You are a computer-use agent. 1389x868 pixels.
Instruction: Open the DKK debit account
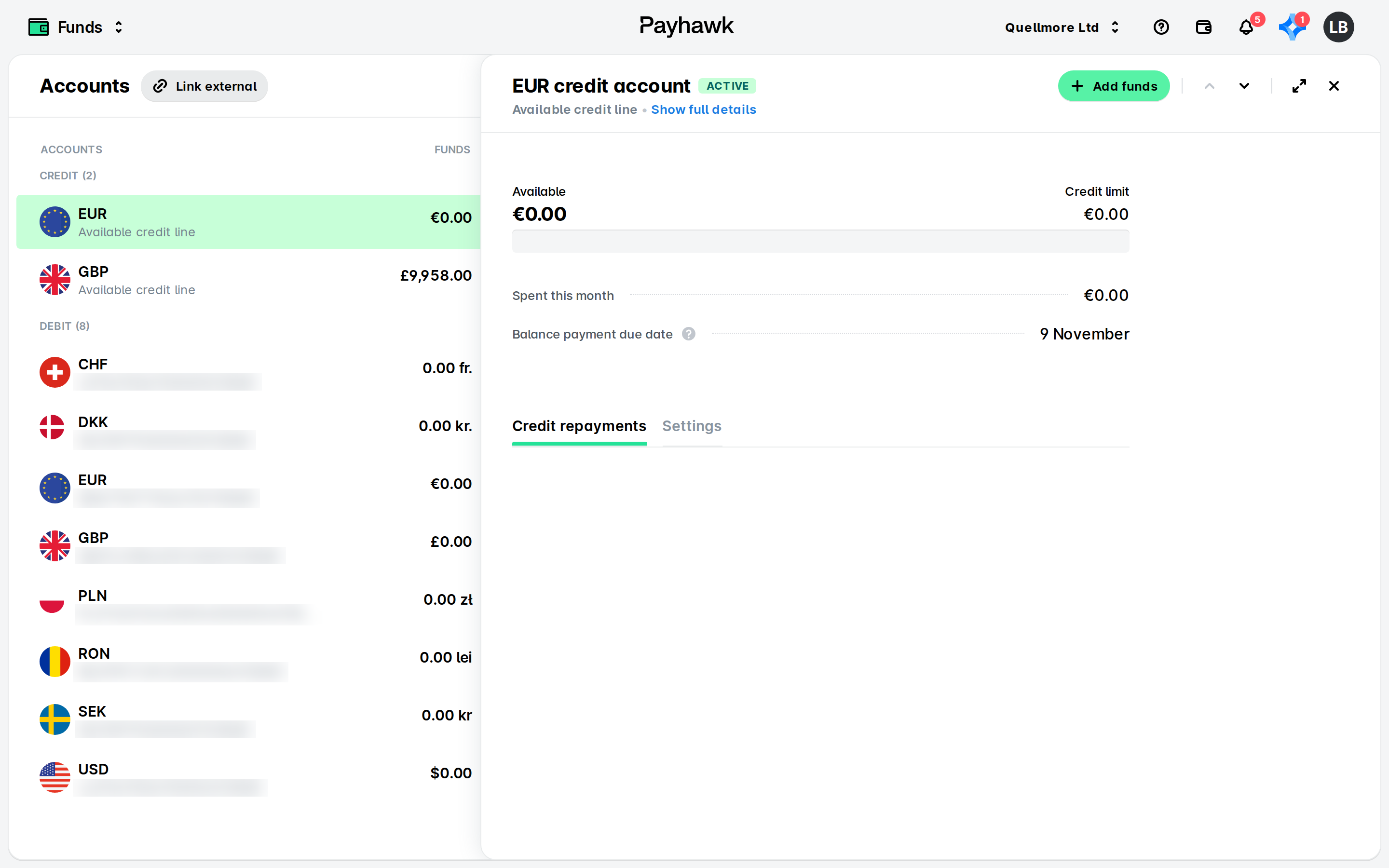(248, 431)
